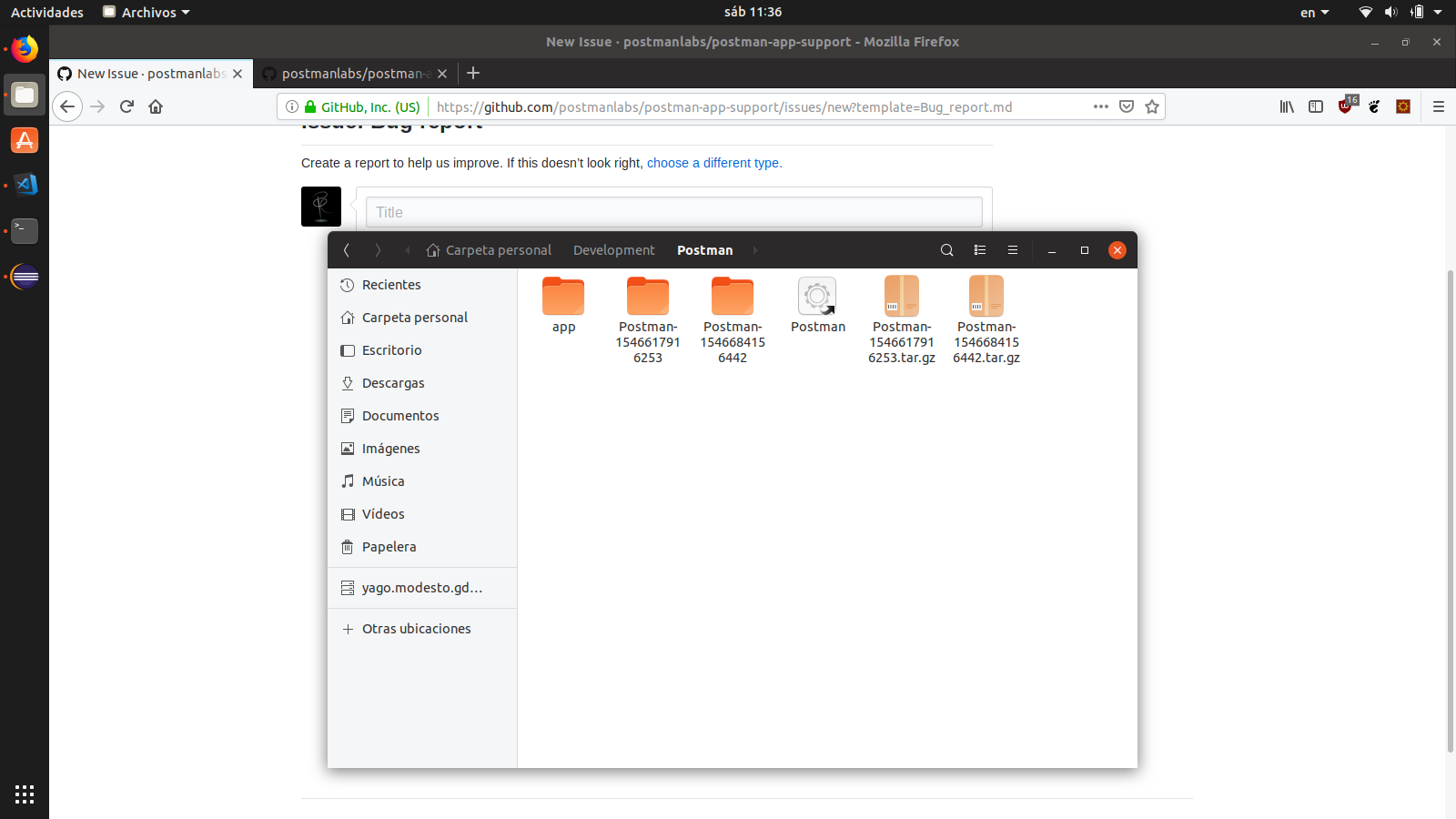Open the Files hamburger menu
The width and height of the screenshot is (1456, 819).
(x=1013, y=250)
